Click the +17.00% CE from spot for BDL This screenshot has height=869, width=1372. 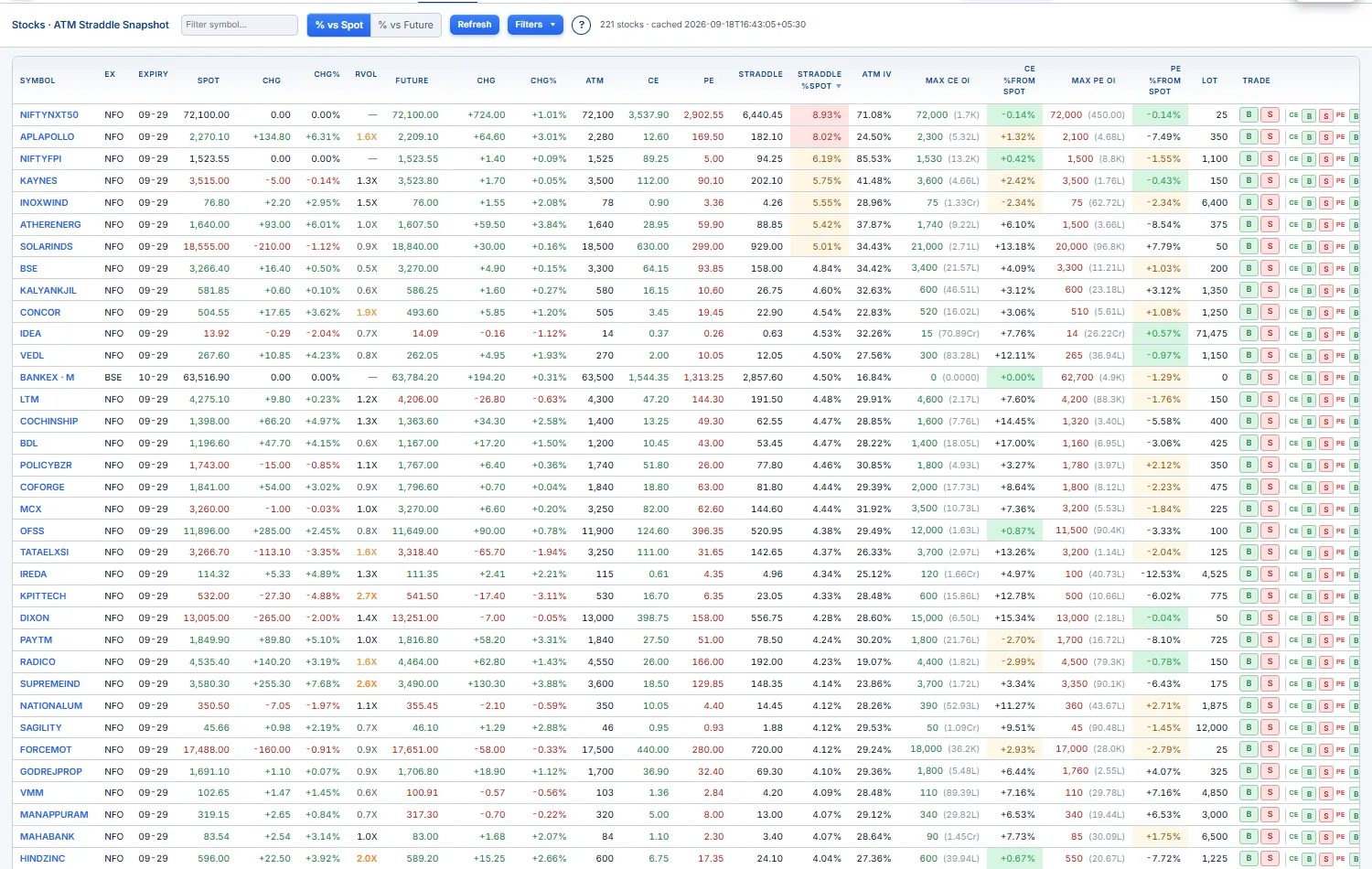1015,444
